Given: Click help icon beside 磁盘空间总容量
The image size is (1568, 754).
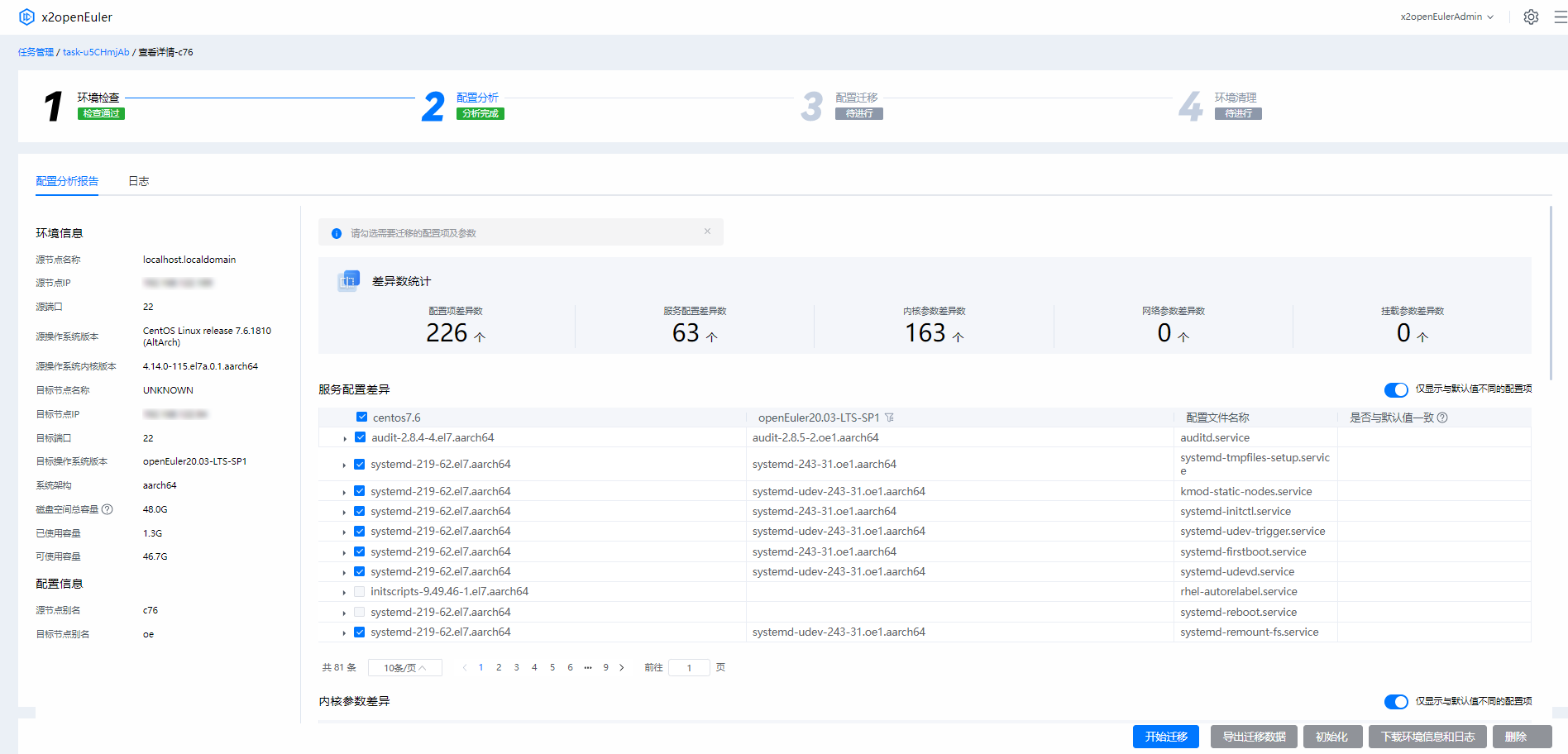Looking at the screenshot, I should pyautogui.click(x=108, y=509).
